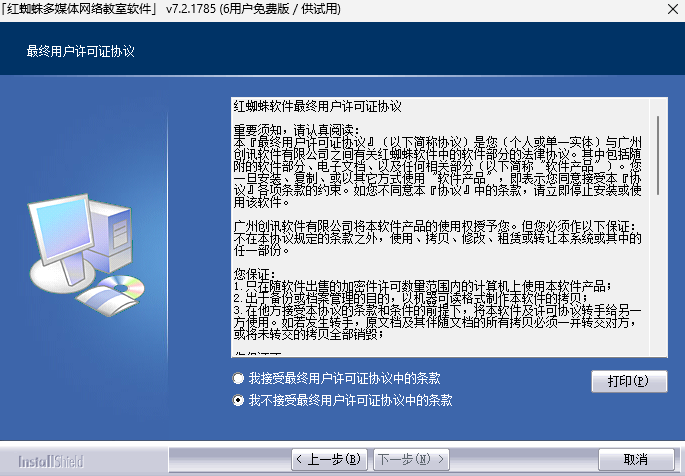Select the 我不接受最终用户许可证协议中的条款 radio button

click(x=237, y=400)
